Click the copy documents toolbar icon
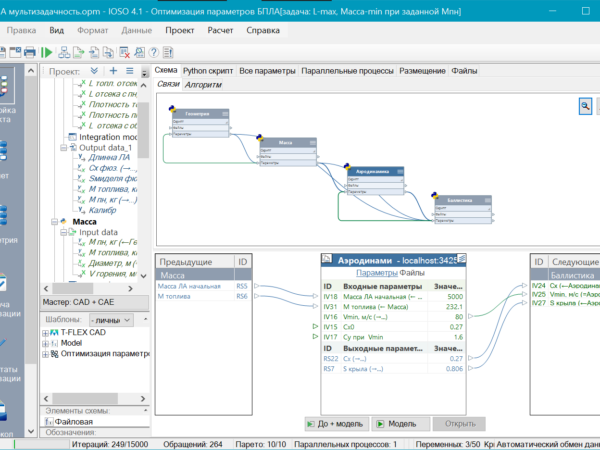This screenshot has width=600, height=450. 109,52
